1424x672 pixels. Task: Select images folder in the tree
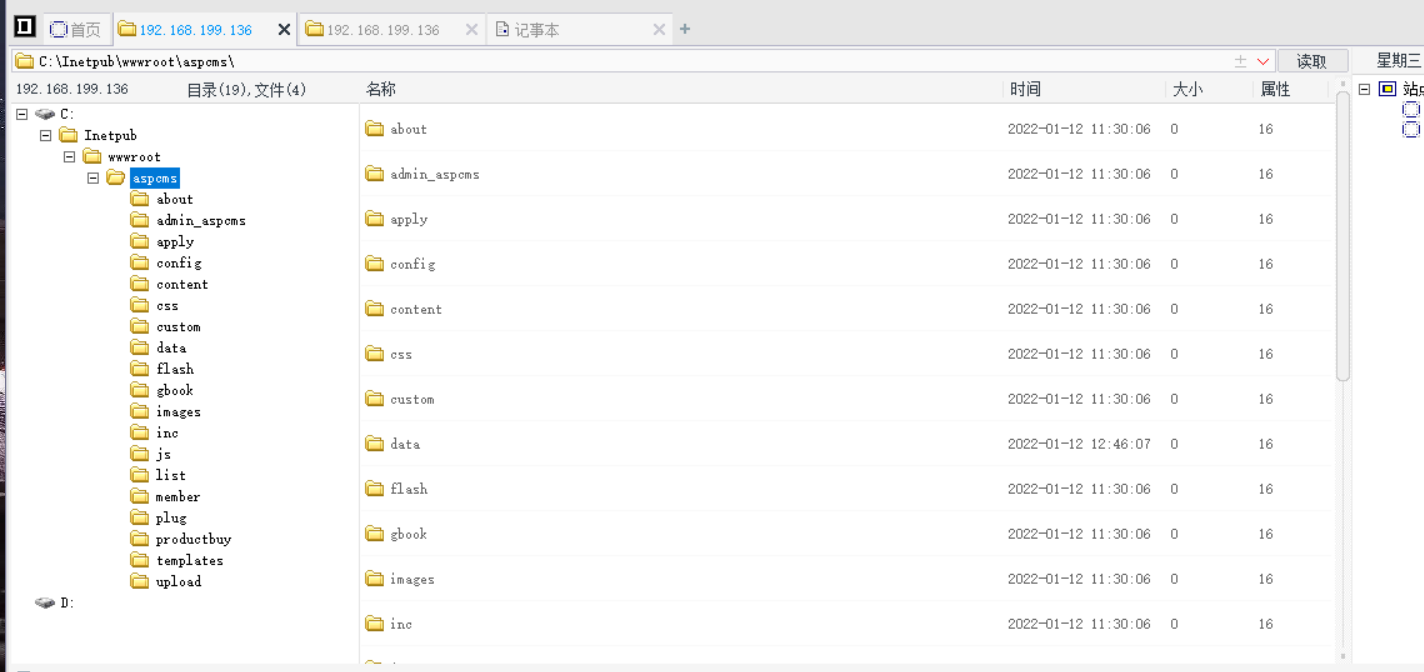point(166,412)
